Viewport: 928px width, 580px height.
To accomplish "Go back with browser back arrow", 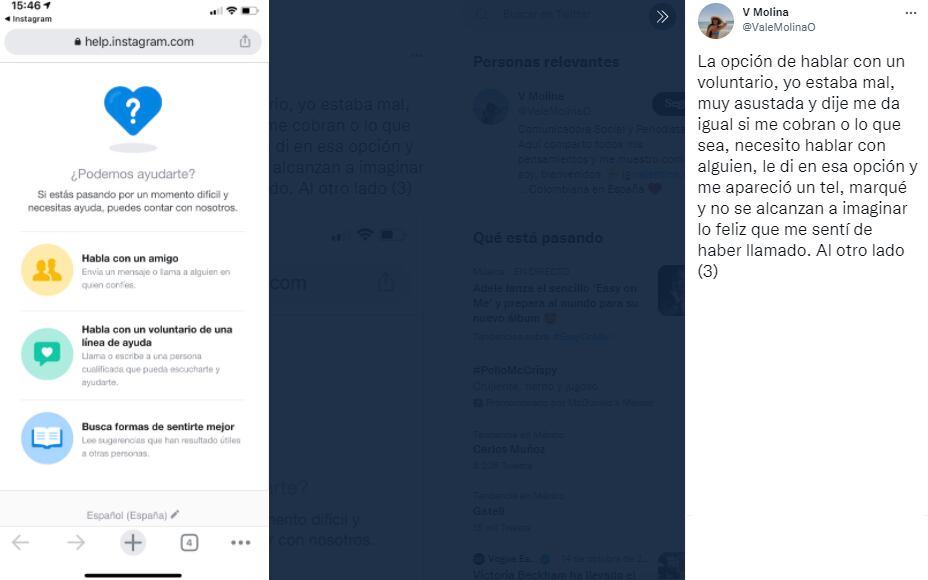I will [x=20, y=542].
